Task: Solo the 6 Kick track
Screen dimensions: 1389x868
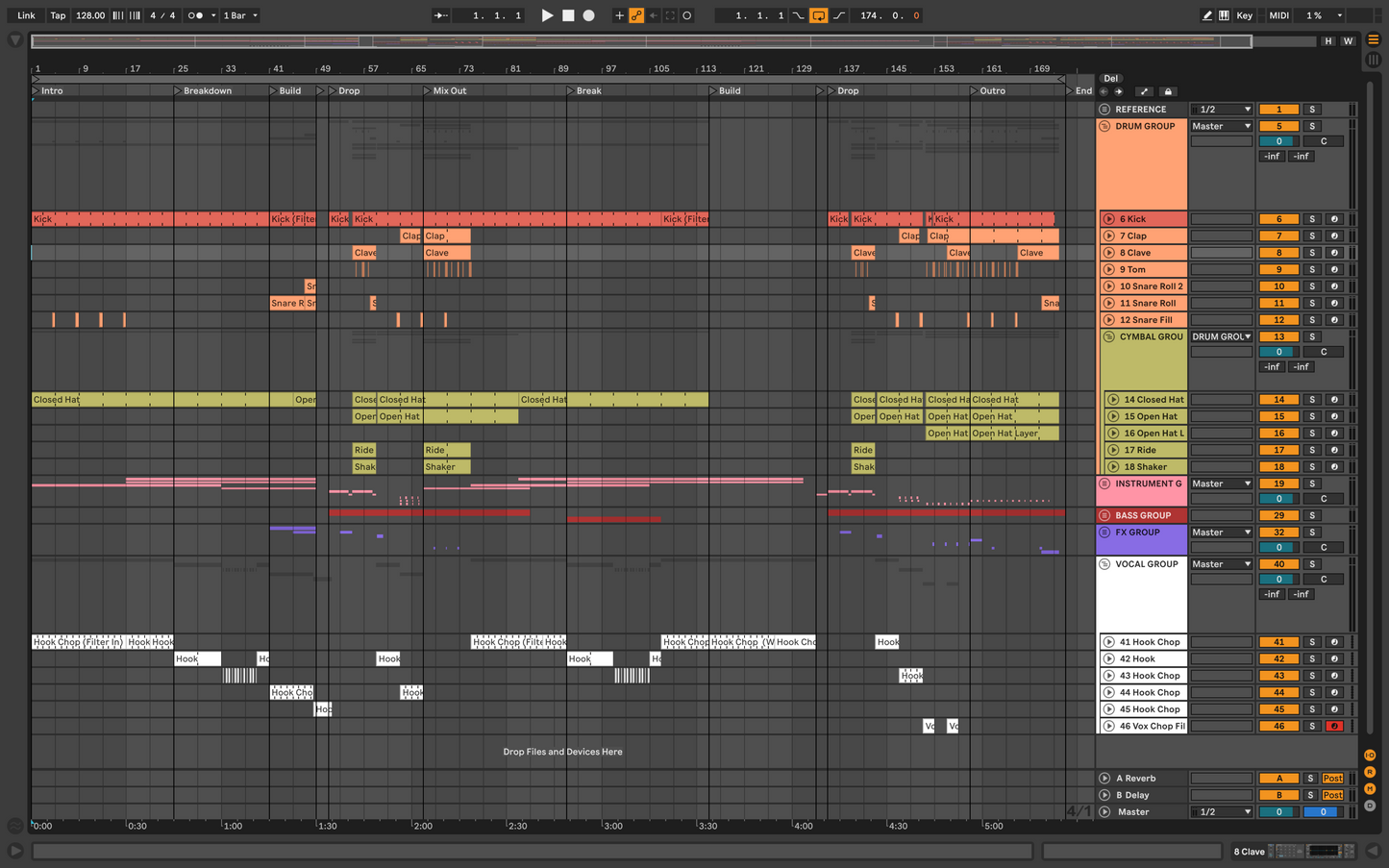Action: point(1312,219)
